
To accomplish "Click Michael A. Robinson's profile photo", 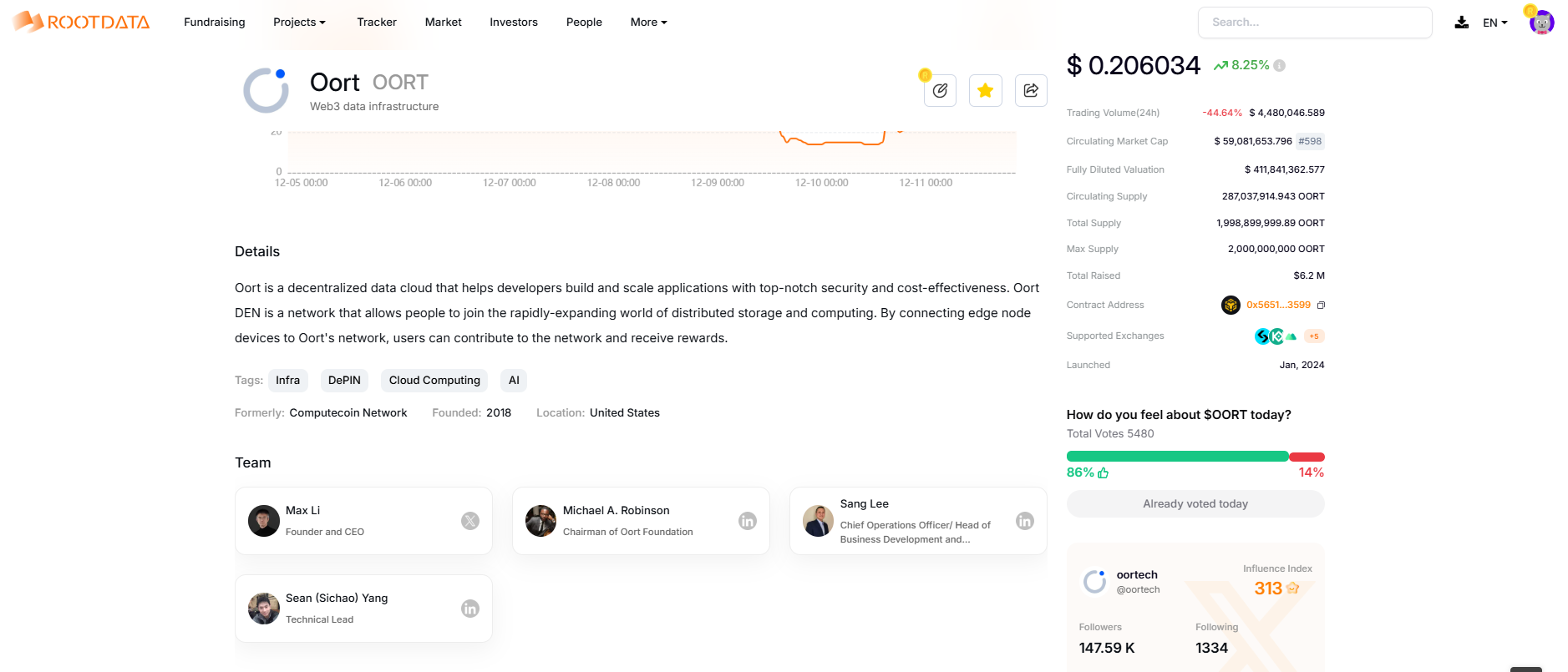I will (x=541, y=521).
